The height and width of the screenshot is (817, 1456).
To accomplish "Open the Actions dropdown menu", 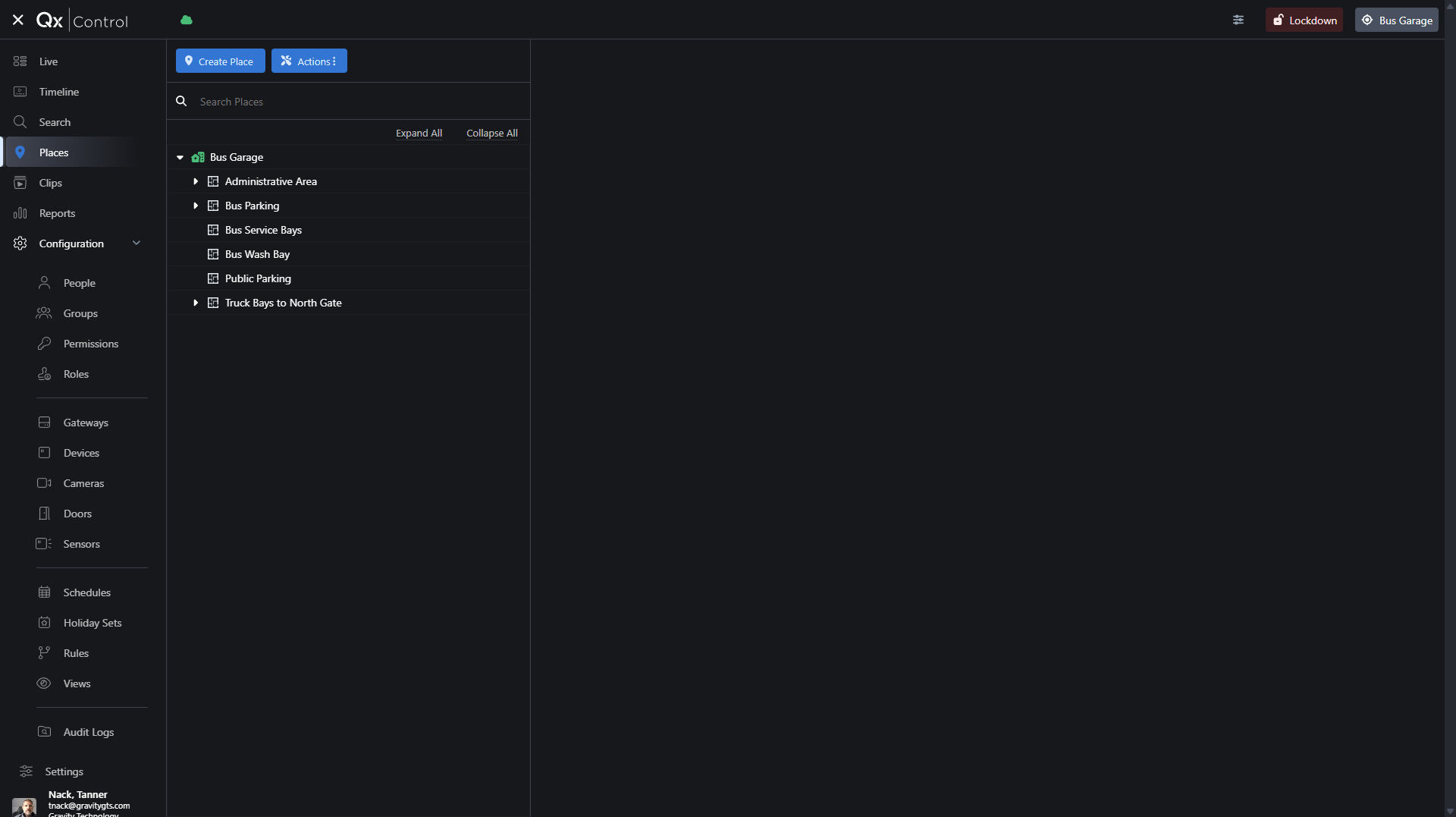I will click(309, 61).
